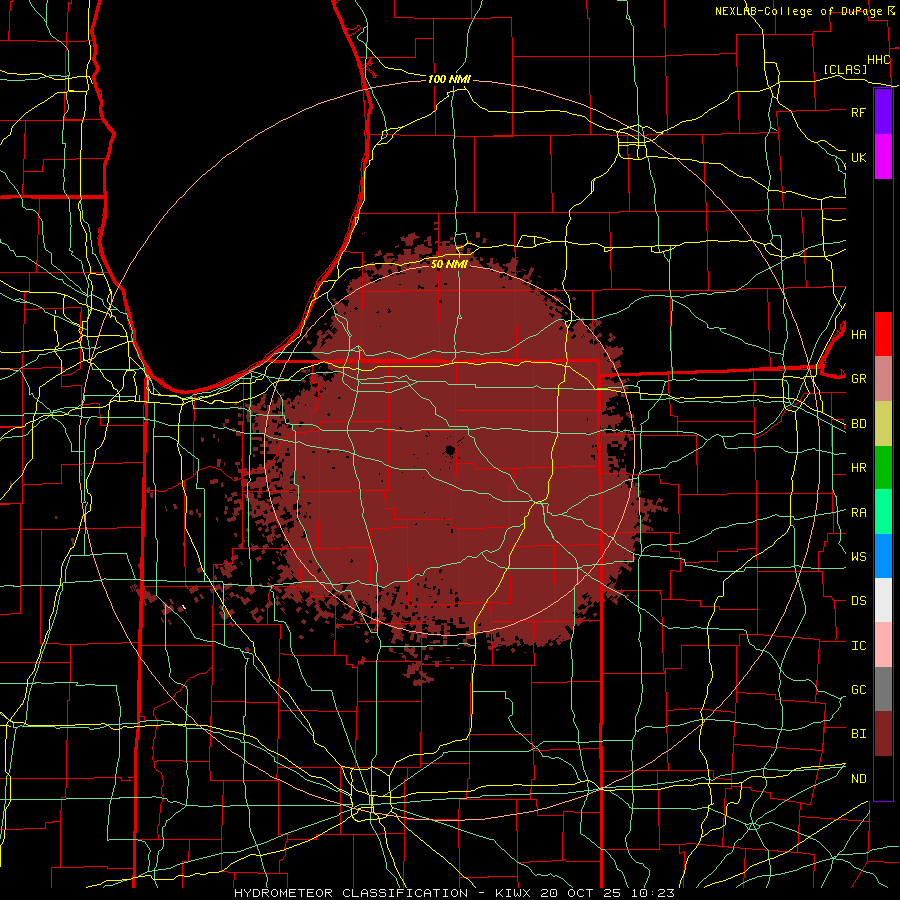This screenshot has width=900, height=900.
Task: Click the purple RF color swatch
Action: (x=883, y=112)
